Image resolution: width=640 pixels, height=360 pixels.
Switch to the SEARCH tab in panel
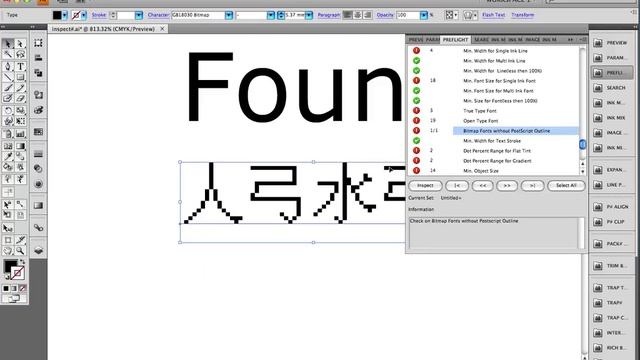pyautogui.click(x=481, y=40)
